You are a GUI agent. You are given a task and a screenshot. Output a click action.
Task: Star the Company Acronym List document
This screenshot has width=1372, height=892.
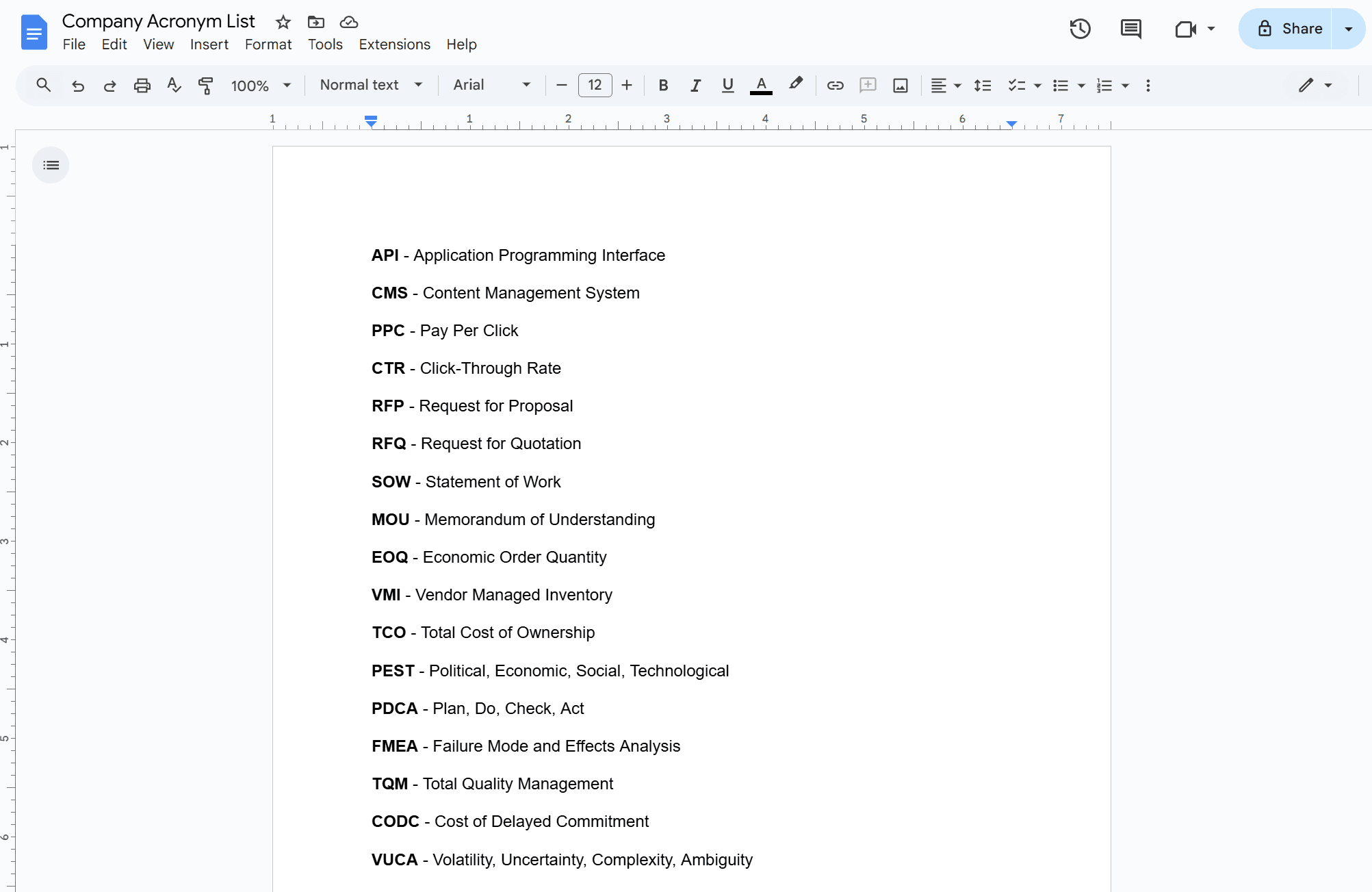[x=283, y=22]
